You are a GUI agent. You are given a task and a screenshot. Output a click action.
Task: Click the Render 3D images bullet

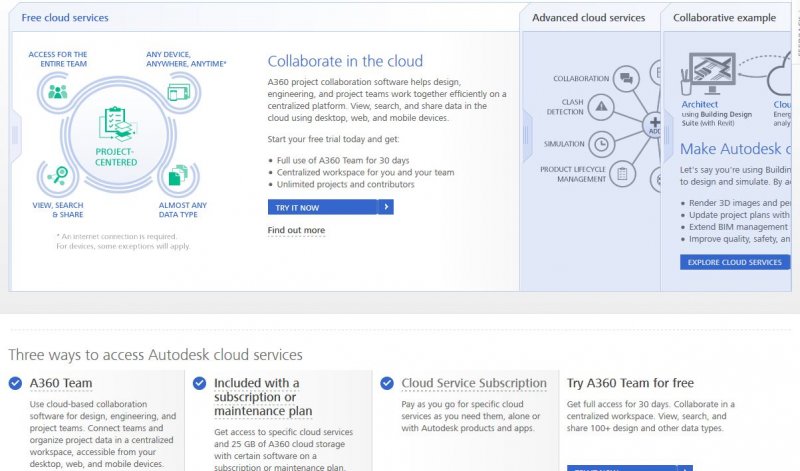pyautogui.click(x=740, y=203)
